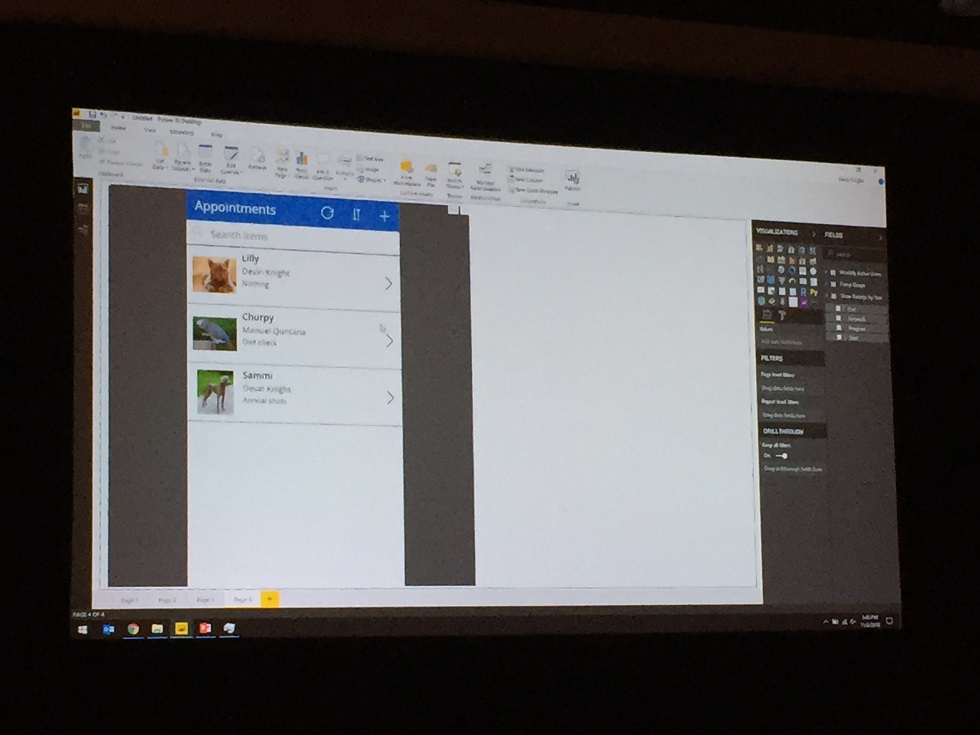Add a New Page from ribbon
Image resolution: width=980 pixels, height=735 pixels.
[282, 164]
